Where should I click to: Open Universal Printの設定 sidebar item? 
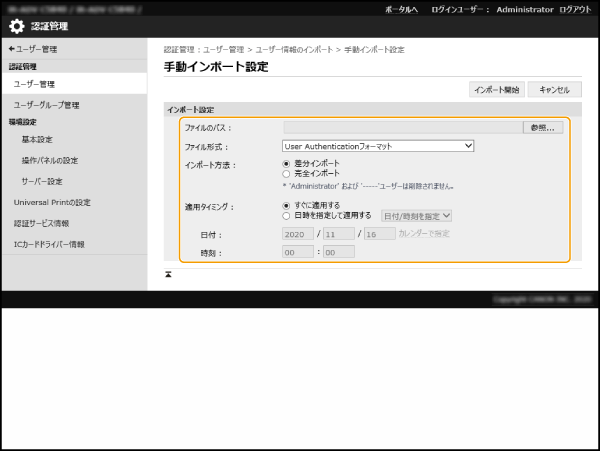tap(52, 202)
